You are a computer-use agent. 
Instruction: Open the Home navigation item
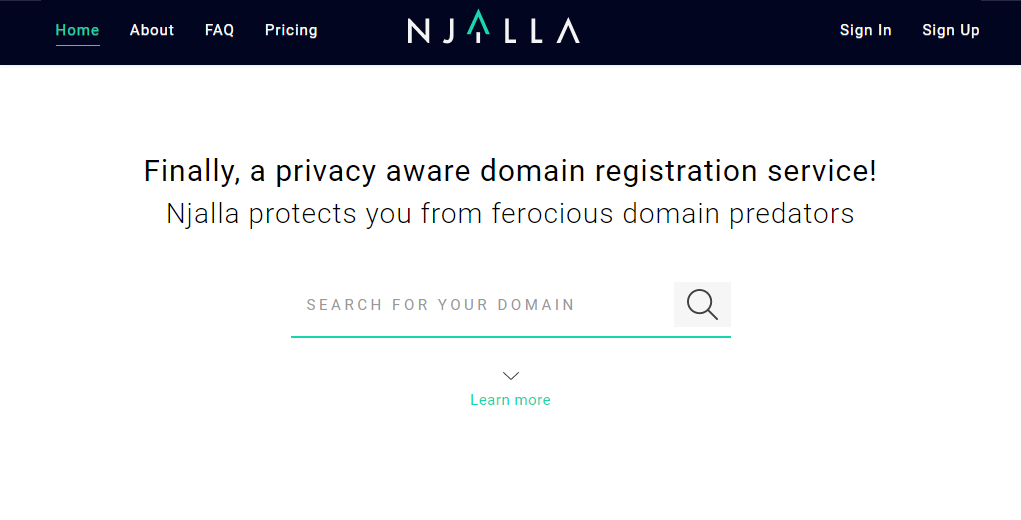(x=77, y=30)
